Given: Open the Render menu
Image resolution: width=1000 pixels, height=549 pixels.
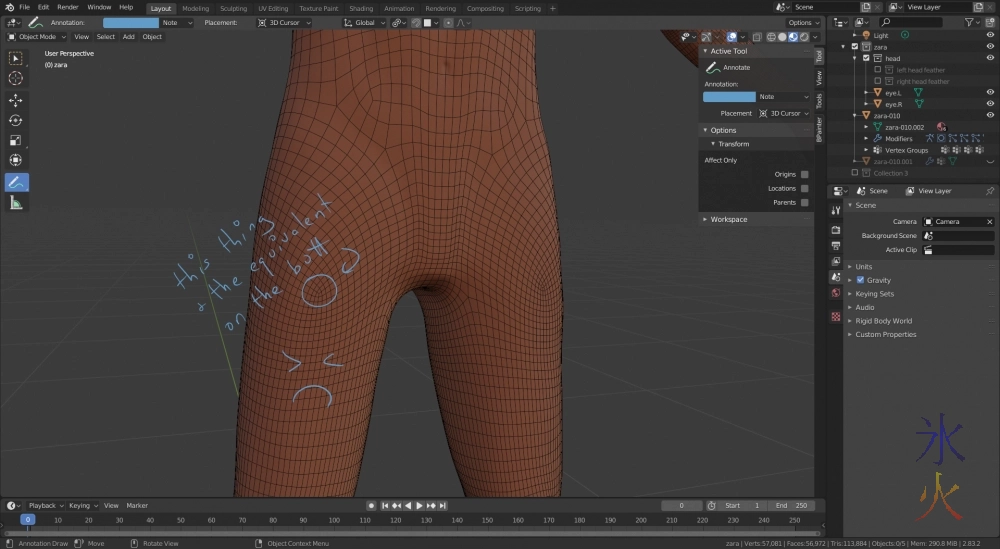Looking at the screenshot, I should (x=68, y=7).
